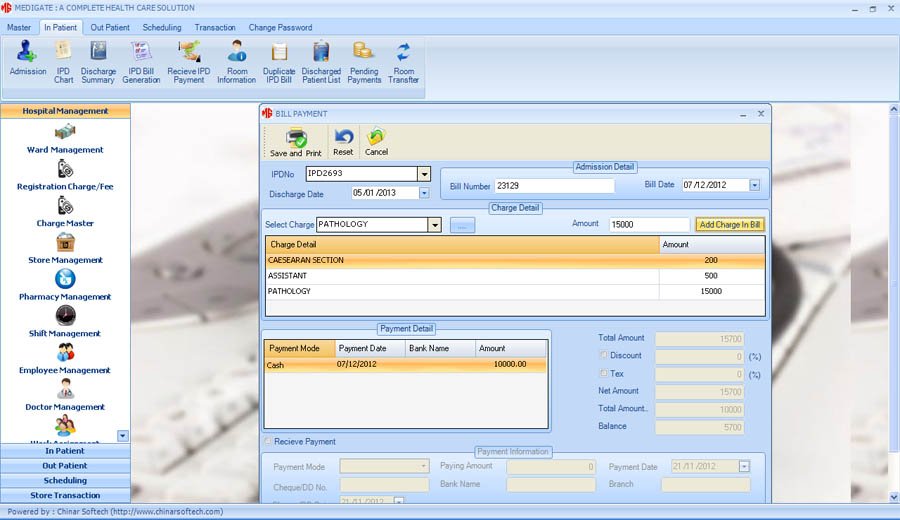Launch IPD Bill Generation
The width and height of the screenshot is (900, 520).
141,62
